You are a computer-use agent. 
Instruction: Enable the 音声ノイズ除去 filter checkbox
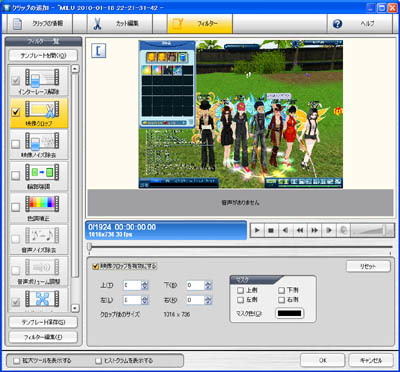pyautogui.click(x=16, y=238)
